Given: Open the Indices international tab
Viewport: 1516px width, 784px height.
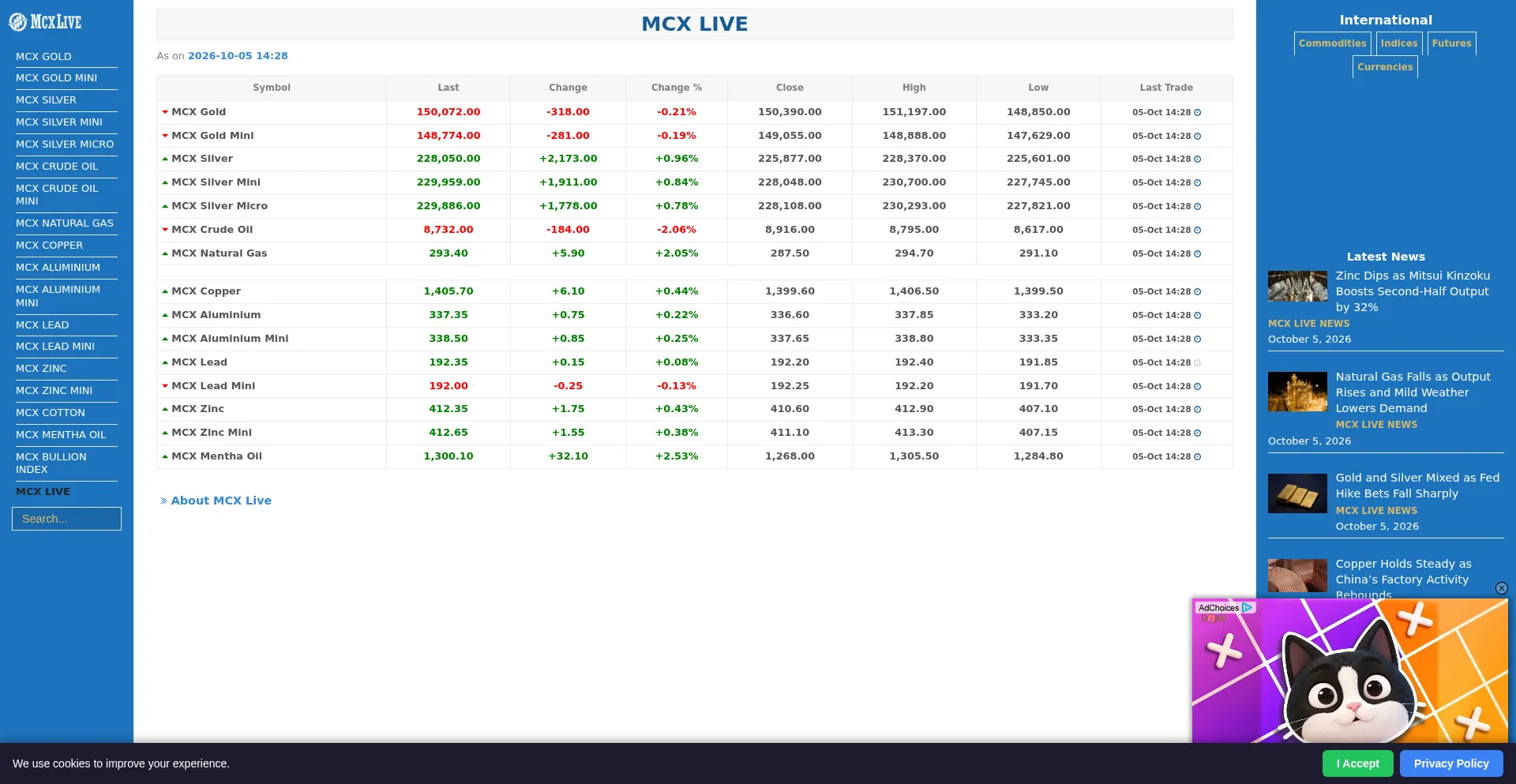Looking at the screenshot, I should 1398,43.
